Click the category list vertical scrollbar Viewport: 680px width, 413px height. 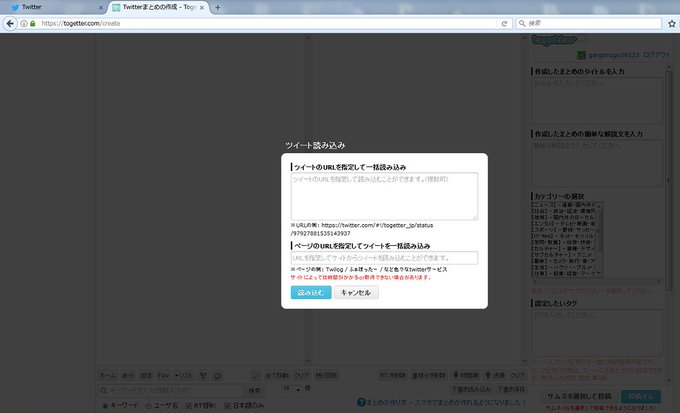pos(600,239)
